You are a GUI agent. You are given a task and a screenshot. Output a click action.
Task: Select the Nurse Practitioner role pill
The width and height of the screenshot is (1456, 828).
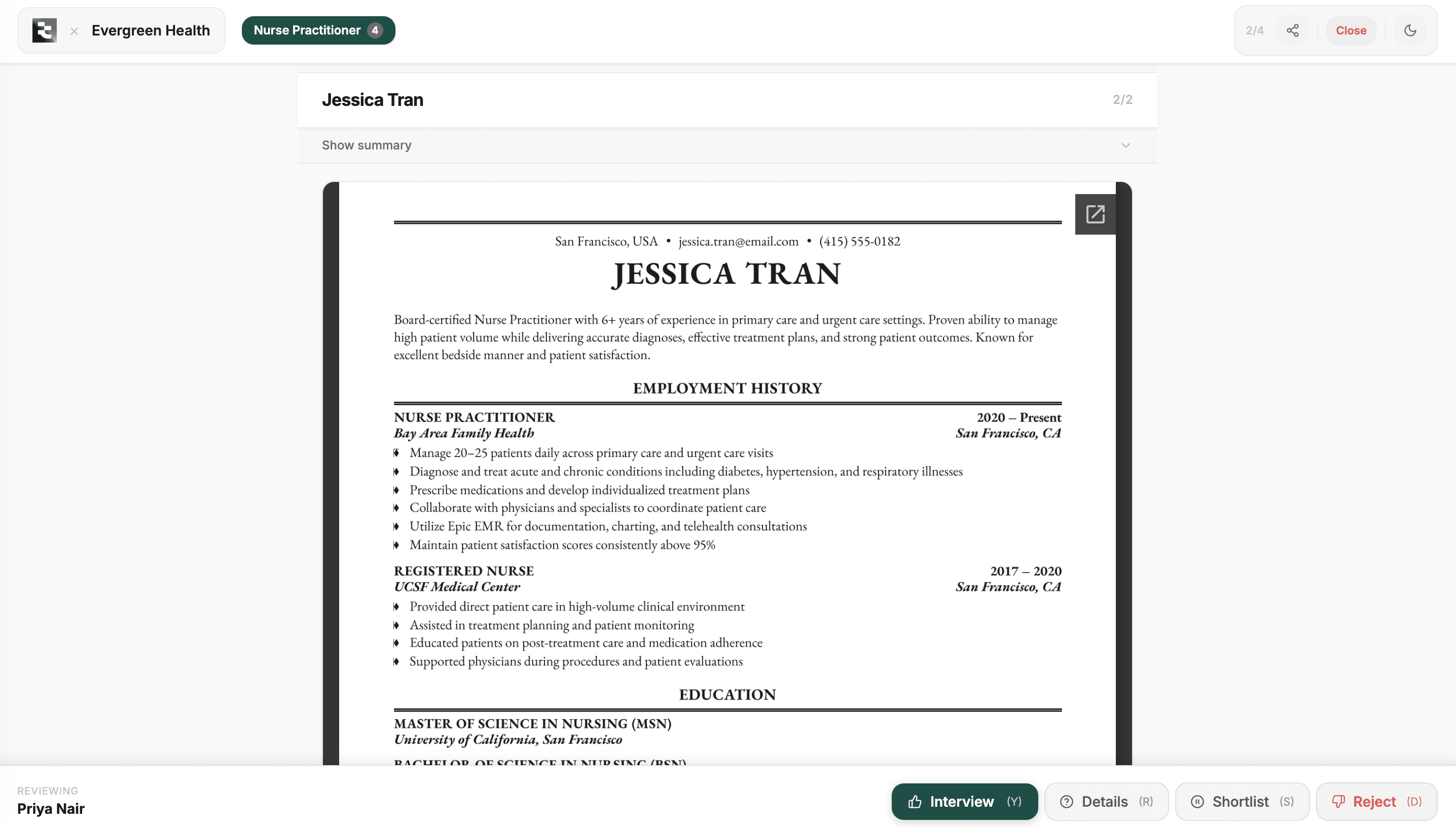tap(318, 29)
